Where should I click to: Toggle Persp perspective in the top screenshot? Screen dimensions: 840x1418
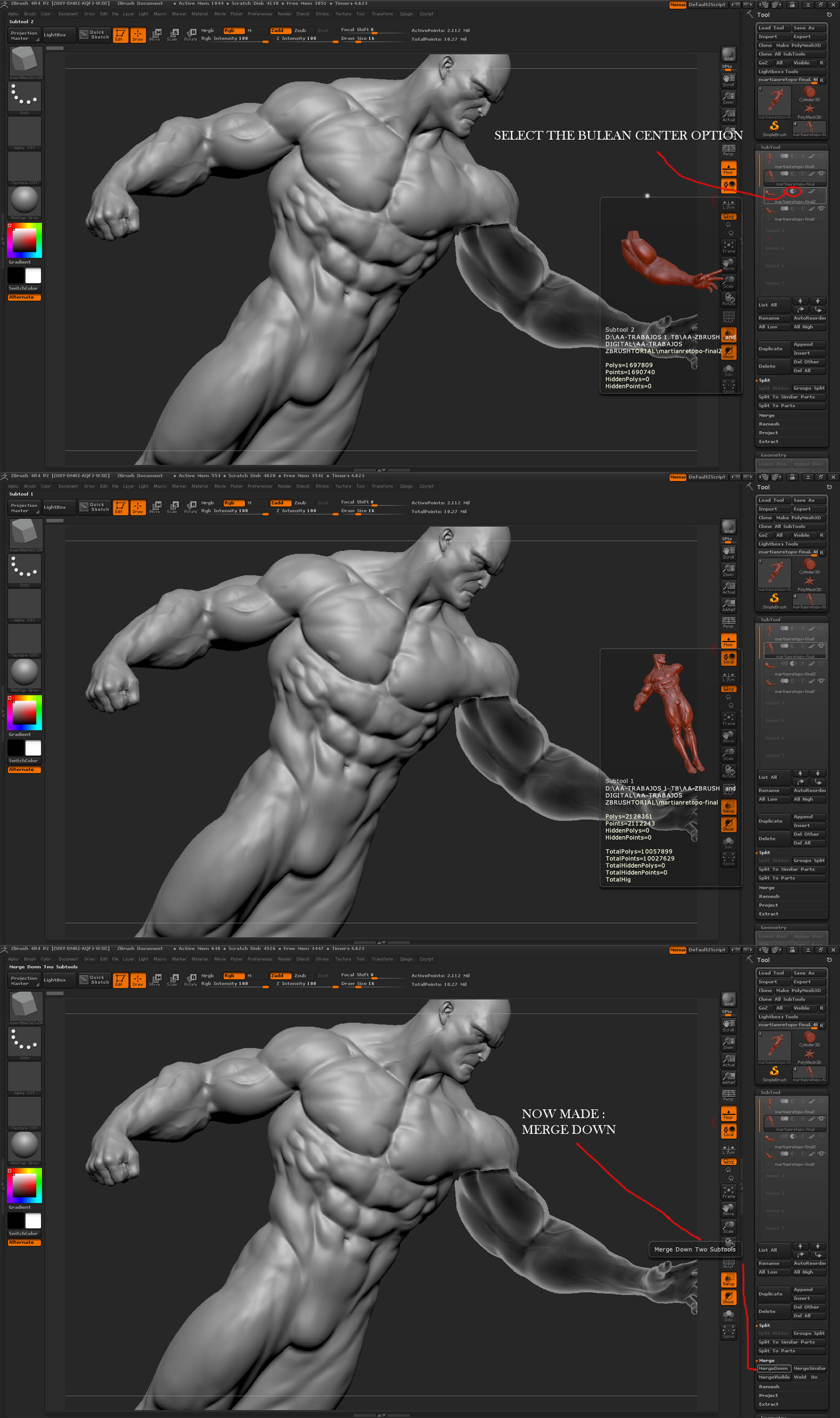click(728, 150)
